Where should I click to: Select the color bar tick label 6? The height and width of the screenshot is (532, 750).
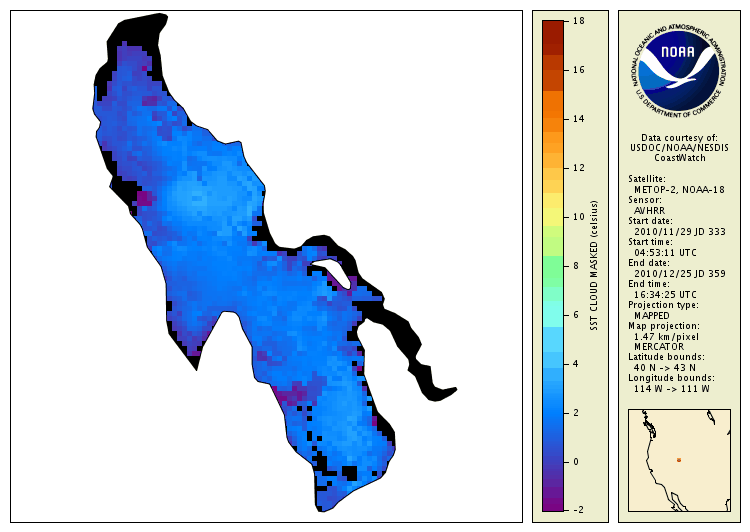(576, 315)
